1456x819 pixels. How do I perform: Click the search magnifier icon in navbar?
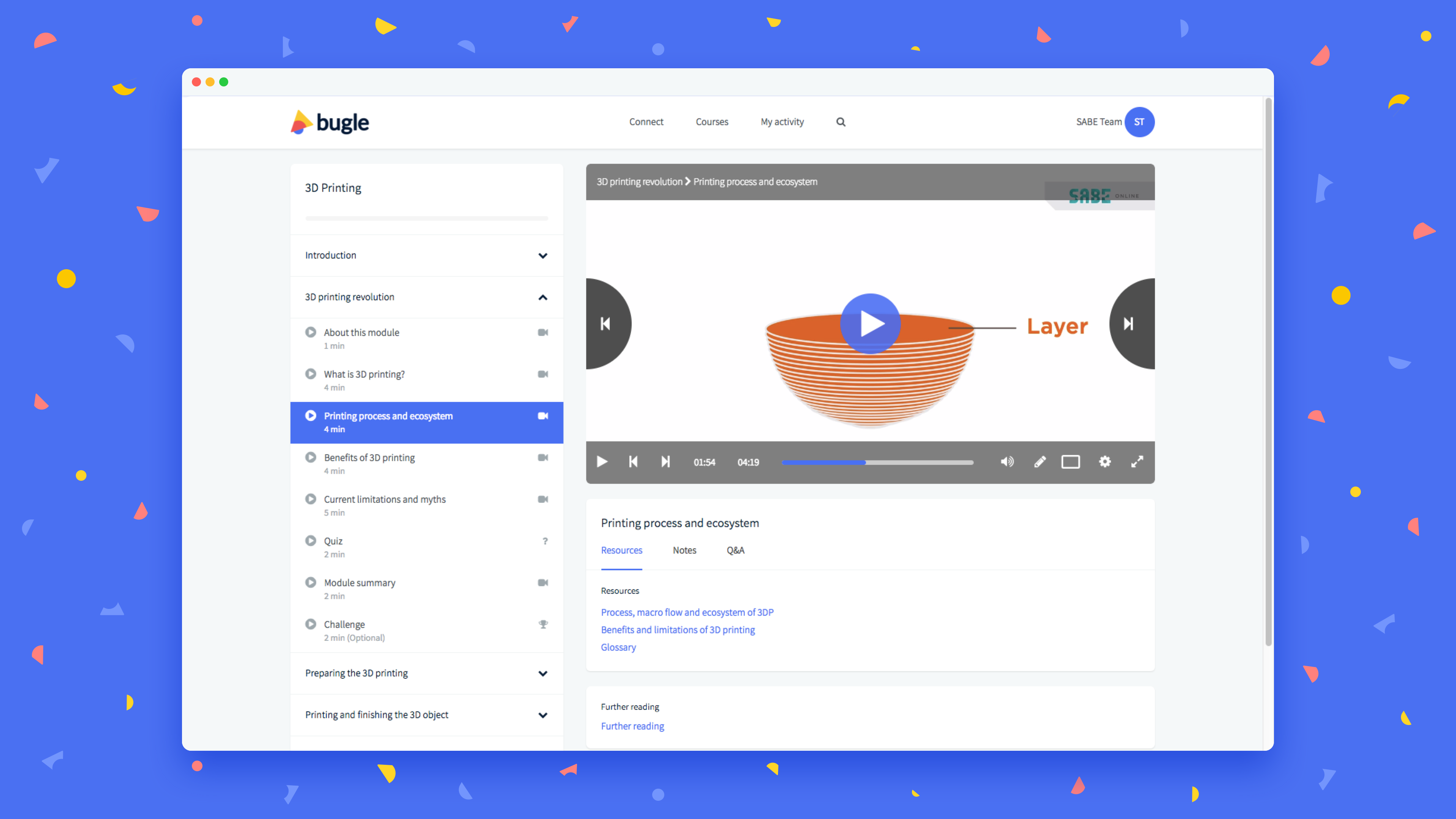click(x=841, y=121)
